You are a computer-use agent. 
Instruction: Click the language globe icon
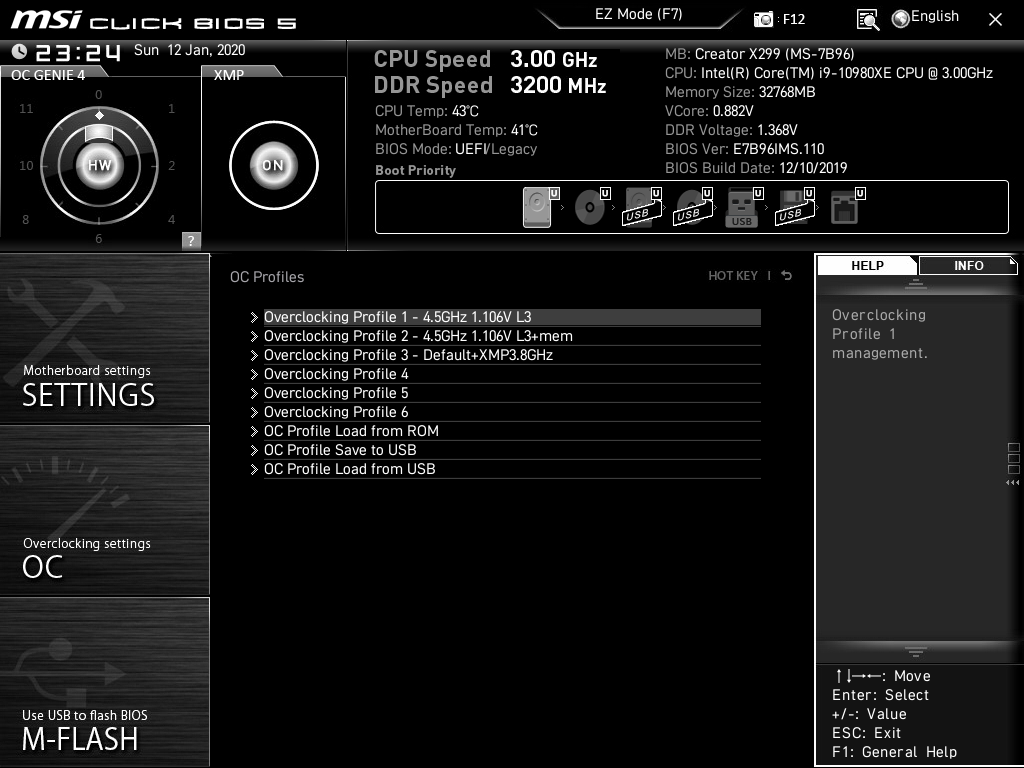[901, 19]
